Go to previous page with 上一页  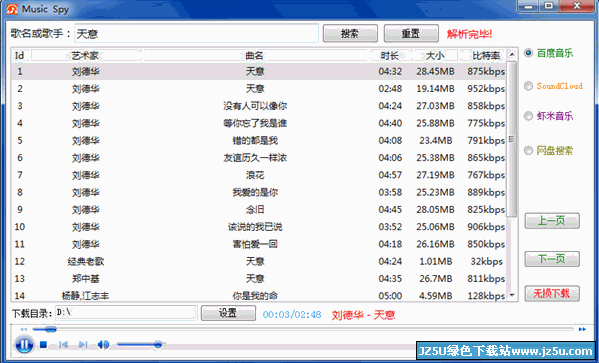pyautogui.click(x=552, y=221)
